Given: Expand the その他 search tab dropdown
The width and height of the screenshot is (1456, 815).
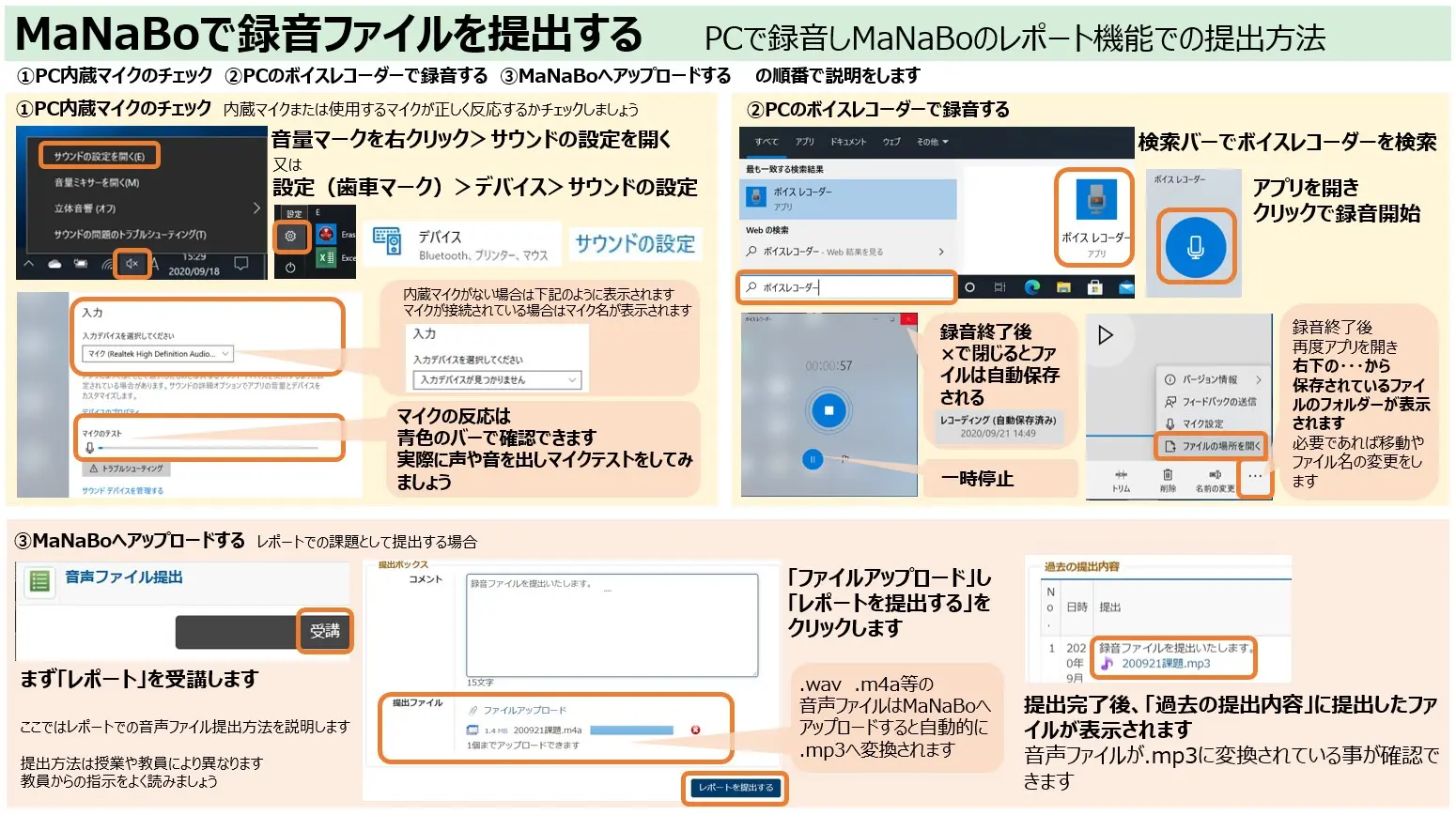Looking at the screenshot, I should (933, 142).
